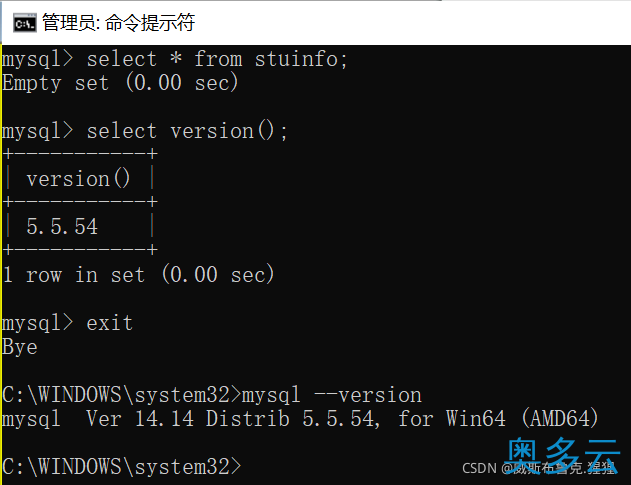Image resolution: width=631 pixels, height=485 pixels.
Task: Click the mysql --version command text
Action: (x=332, y=395)
